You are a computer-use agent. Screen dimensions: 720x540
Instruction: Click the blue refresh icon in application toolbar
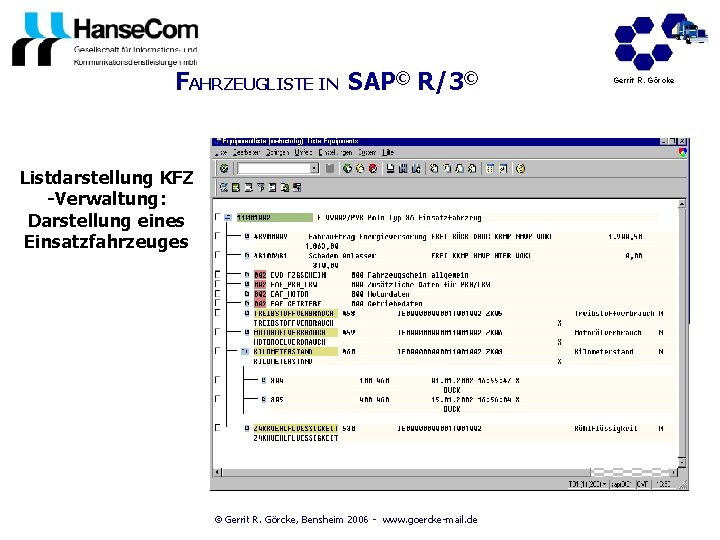(x=224, y=187)
